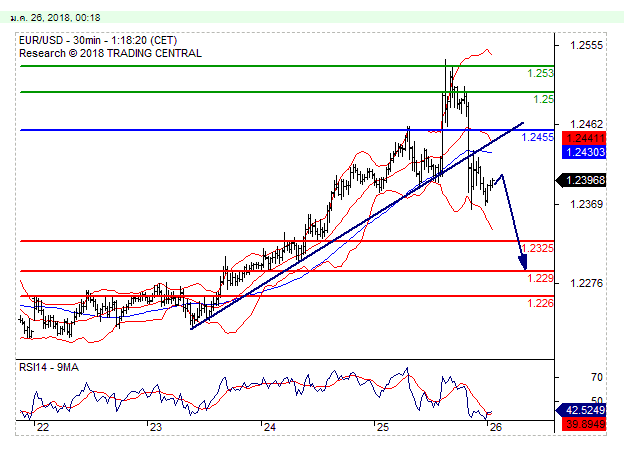624x450 pixels.
Task: Click the 1.226 red support label
Action: tap(540, 303)
